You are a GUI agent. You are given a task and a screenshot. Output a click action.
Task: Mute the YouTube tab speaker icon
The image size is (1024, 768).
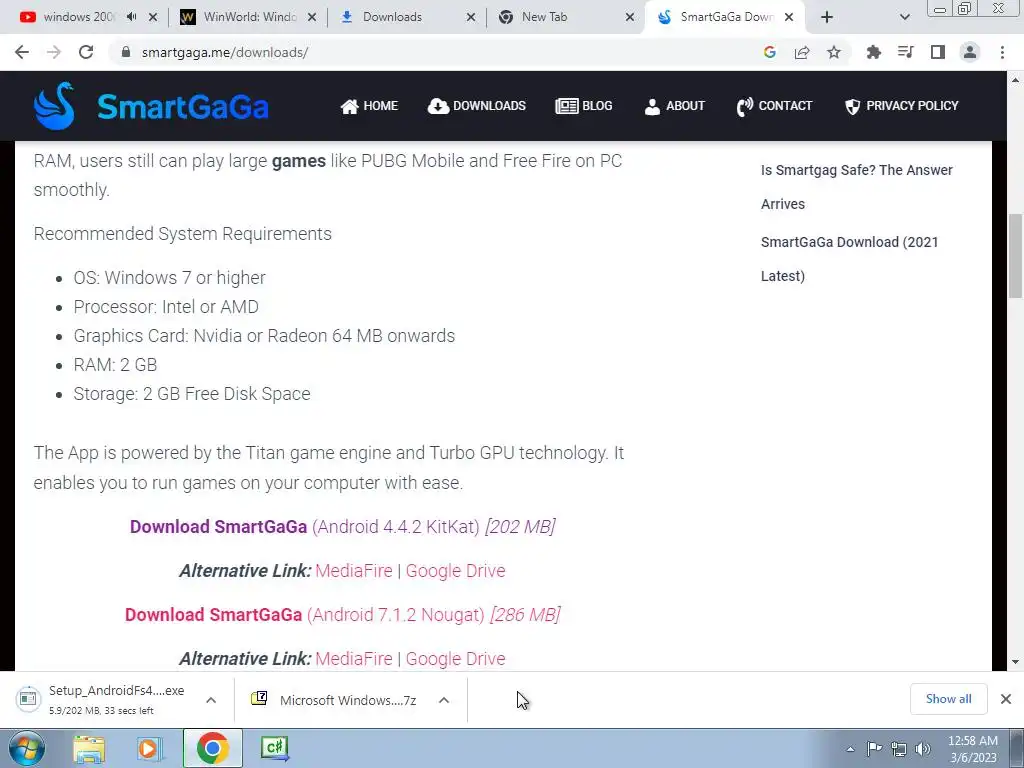(131, 17)
